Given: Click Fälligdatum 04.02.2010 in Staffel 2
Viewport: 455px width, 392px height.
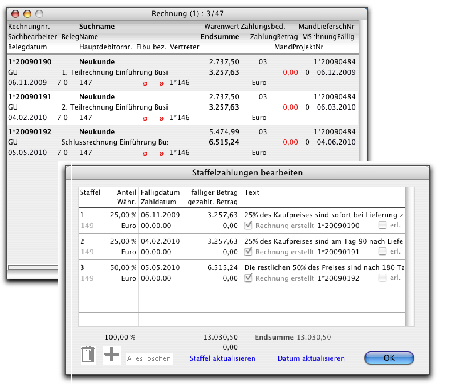Looking at the screenshot, I should click(160, 241).
